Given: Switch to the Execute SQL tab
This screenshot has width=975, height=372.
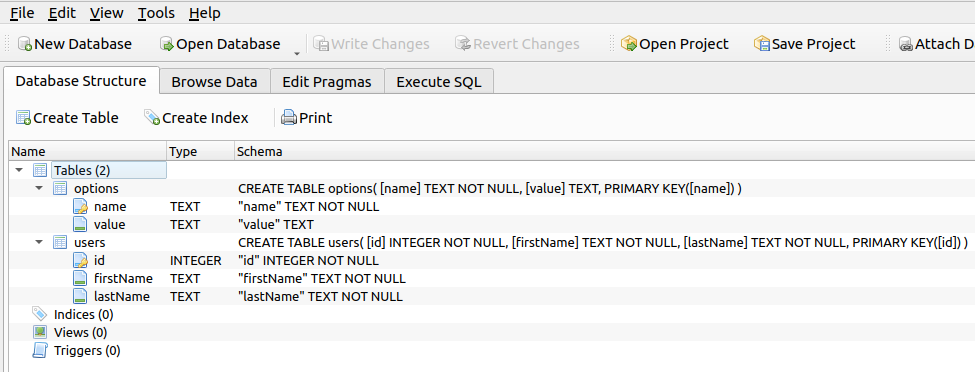Looking at the screenshot, I should [439, 81].
